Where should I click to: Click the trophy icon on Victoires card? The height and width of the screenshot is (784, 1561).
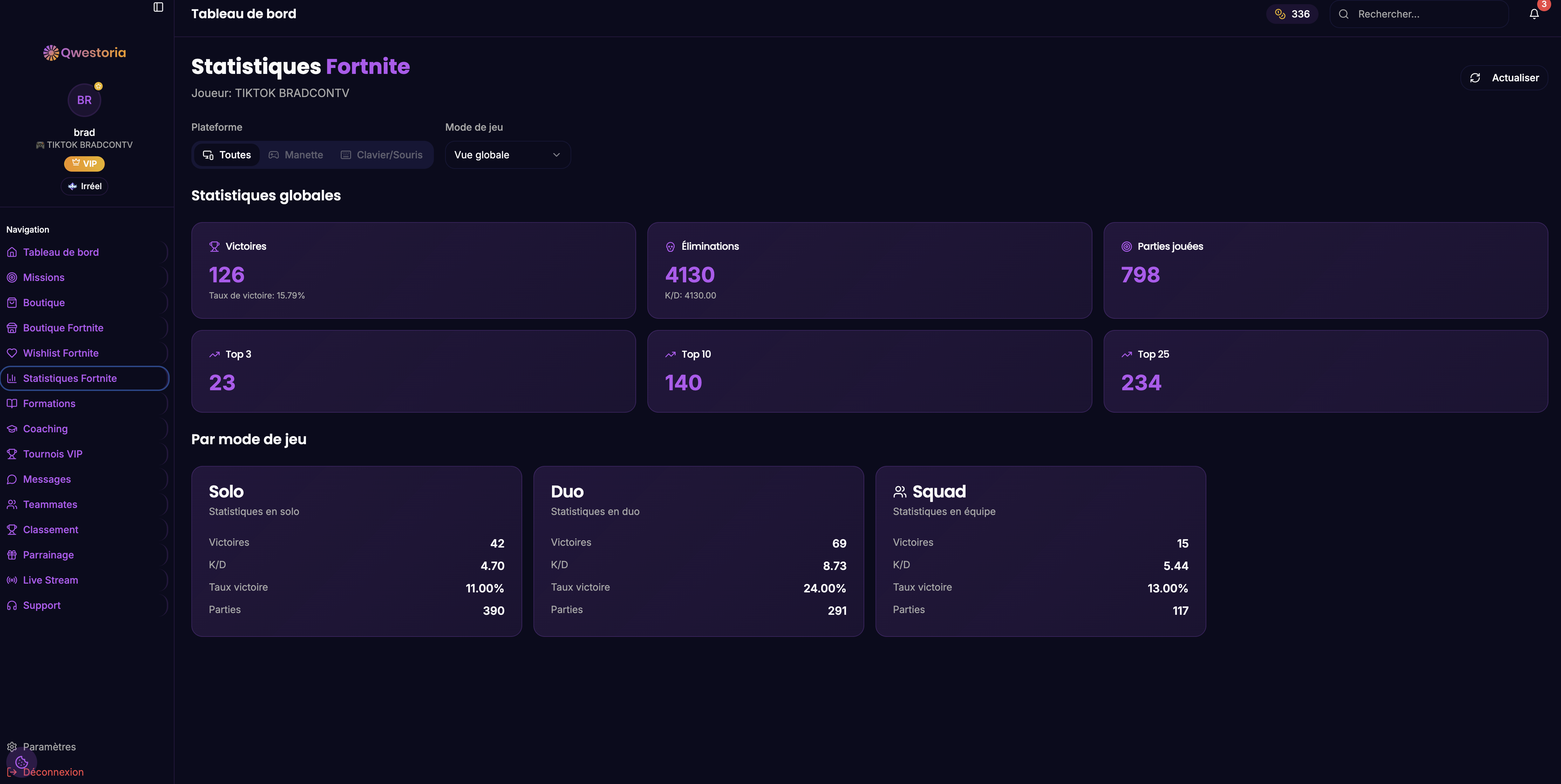coord(214,247)
